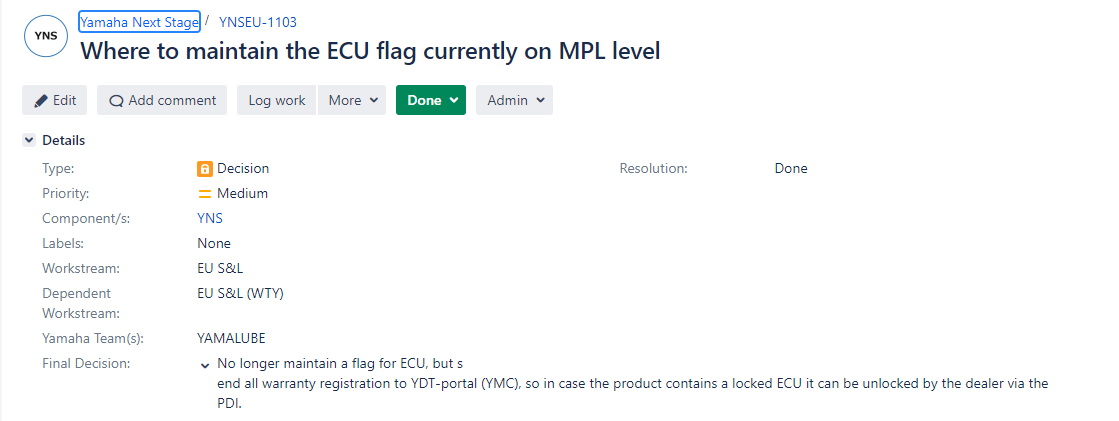This screenshot has height=421, width=1119.
Task: Collapse the Details section chevron
Action: pyautogui.click(x=29, y=140)
